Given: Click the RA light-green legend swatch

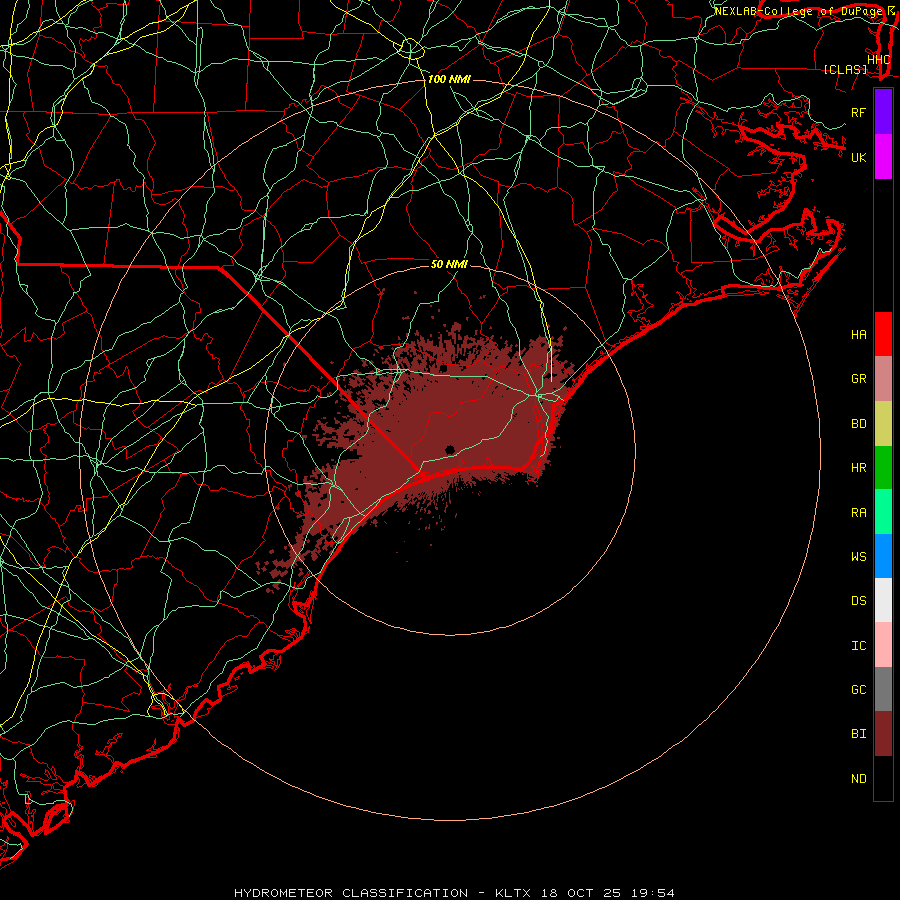Looking at the screenshot, I should (x=883, y=512).
